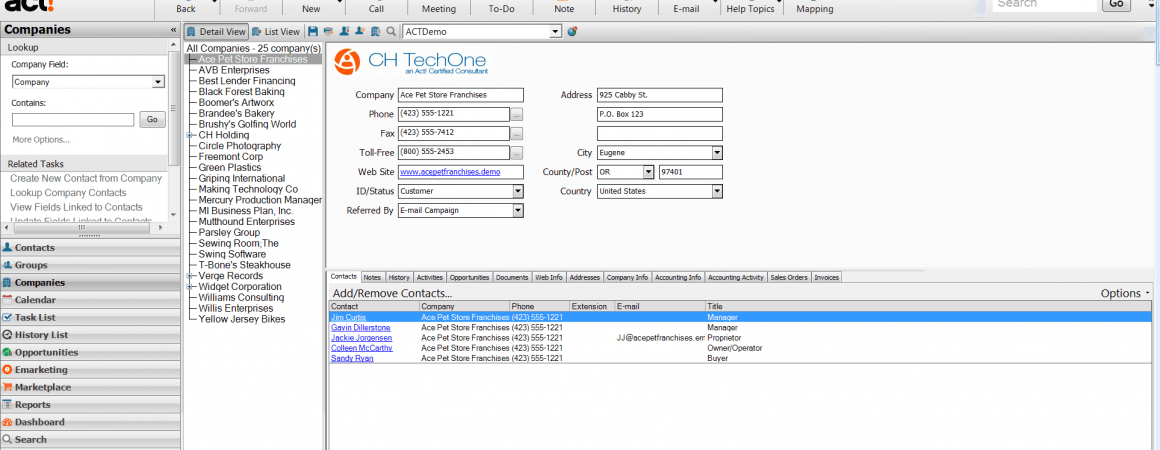Click the Call toolbar button
Viewport: 1160px width, 450px height.
click(x=376, y=8)
